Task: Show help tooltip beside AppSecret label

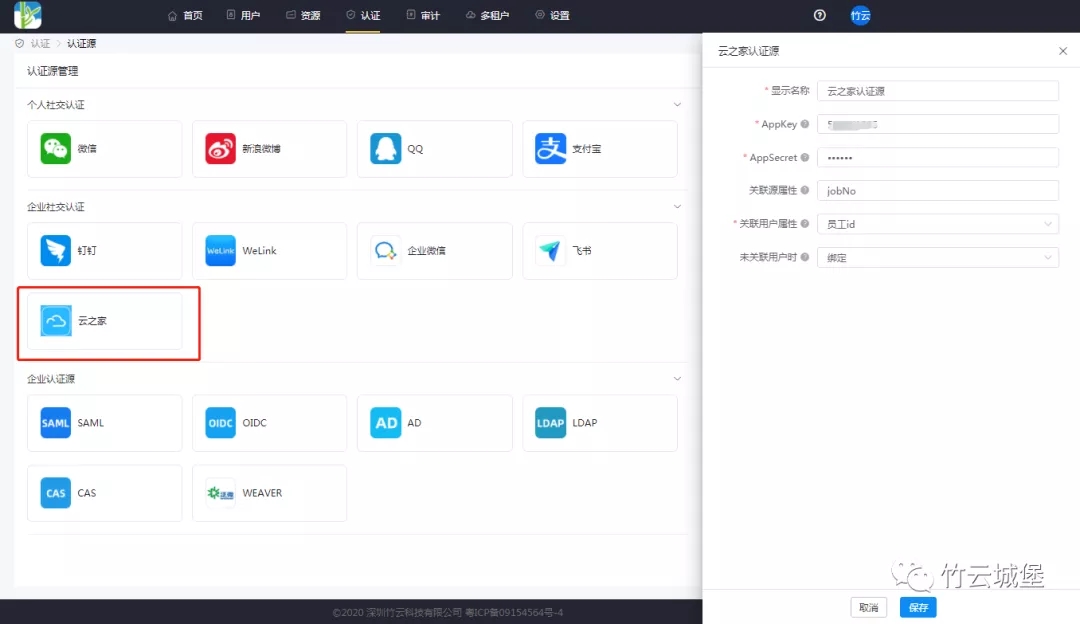Action: tap(804, 157)
